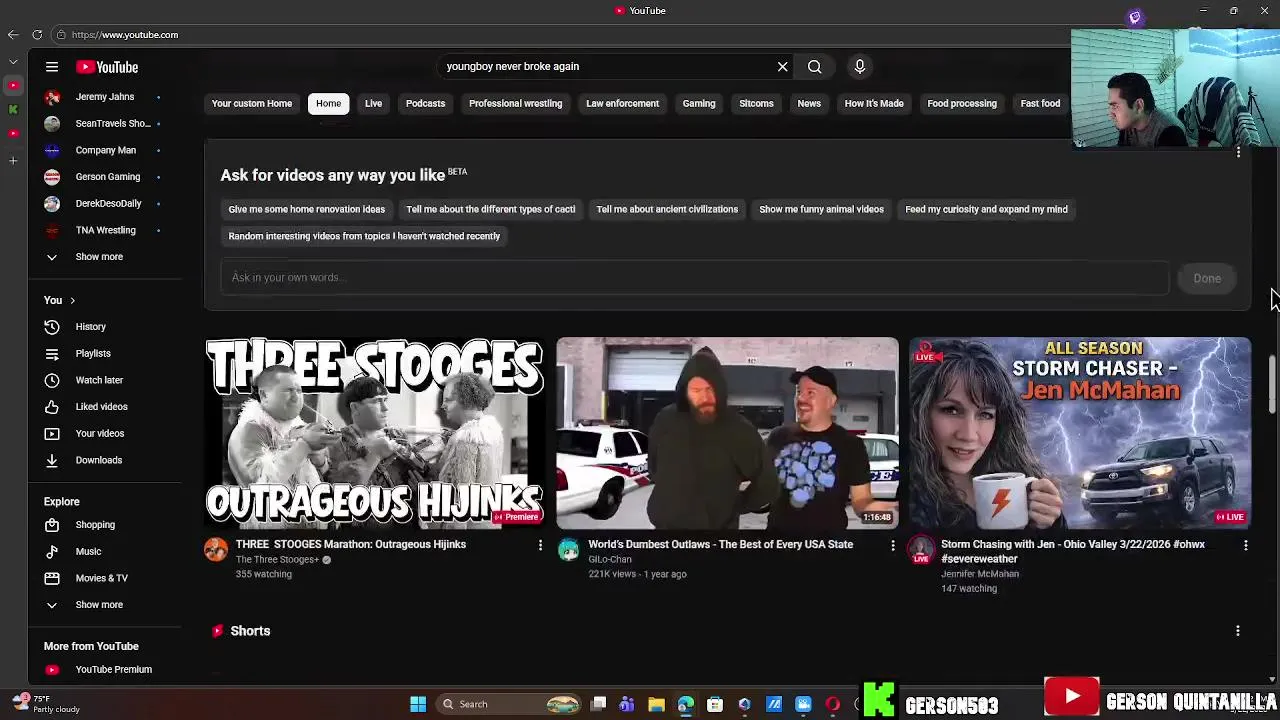
Task: Start voice search with the microphone icon
Action: point(859,66)
